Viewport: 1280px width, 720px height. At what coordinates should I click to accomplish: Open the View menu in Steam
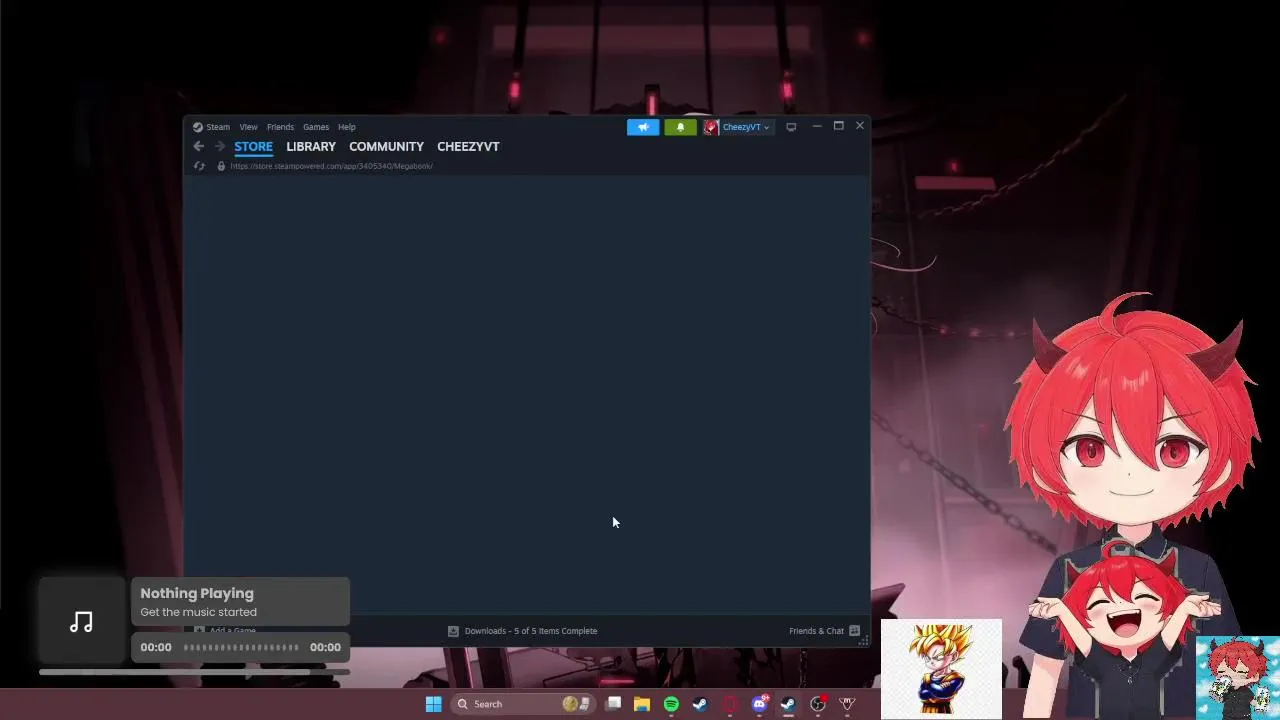[x=248, y=127]
